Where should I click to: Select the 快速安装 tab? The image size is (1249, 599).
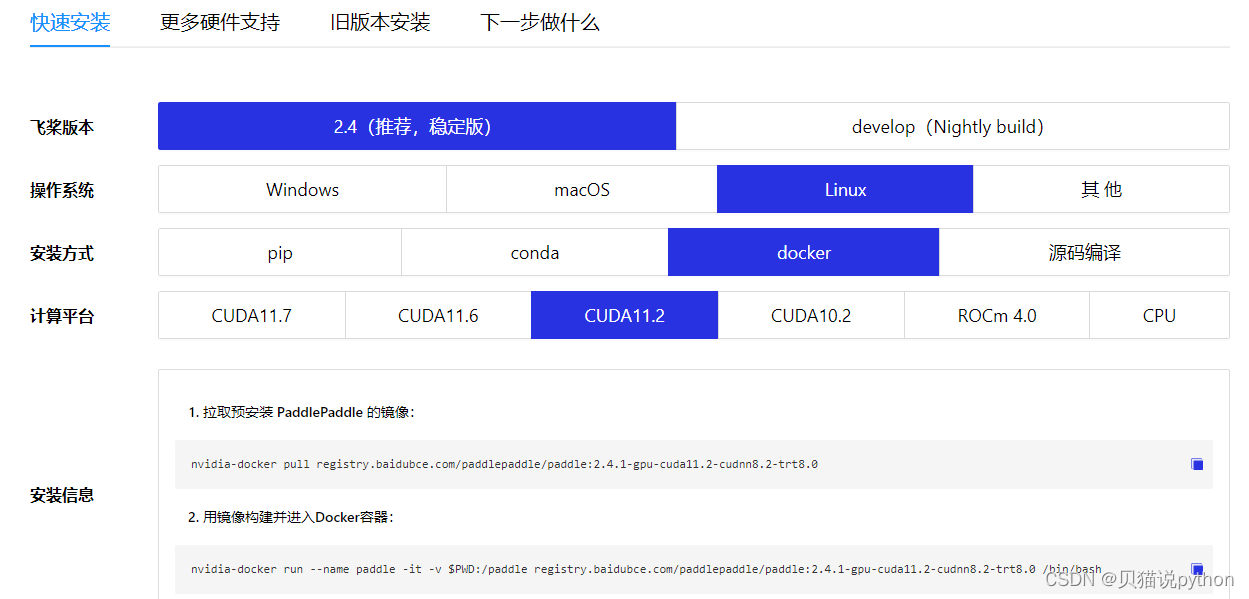coord(70,21)
